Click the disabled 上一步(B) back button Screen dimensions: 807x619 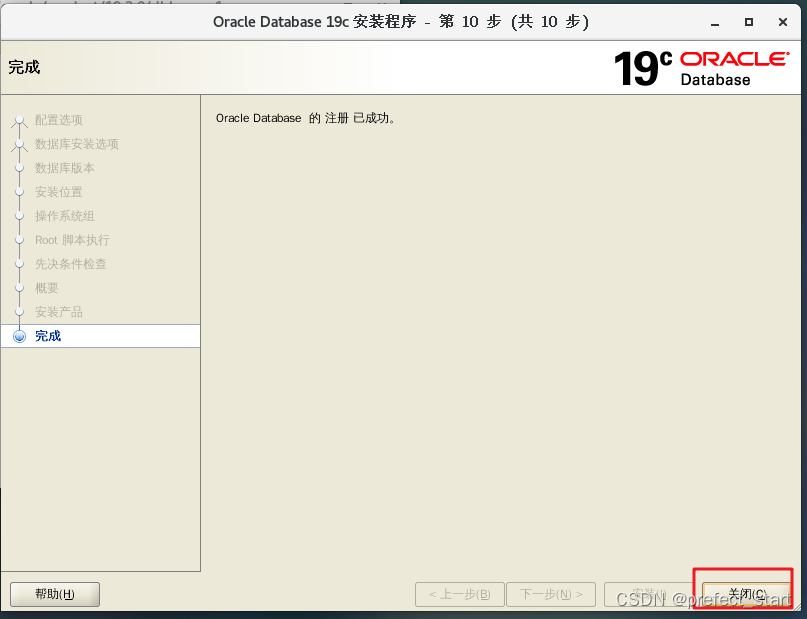tap(460, 594)
